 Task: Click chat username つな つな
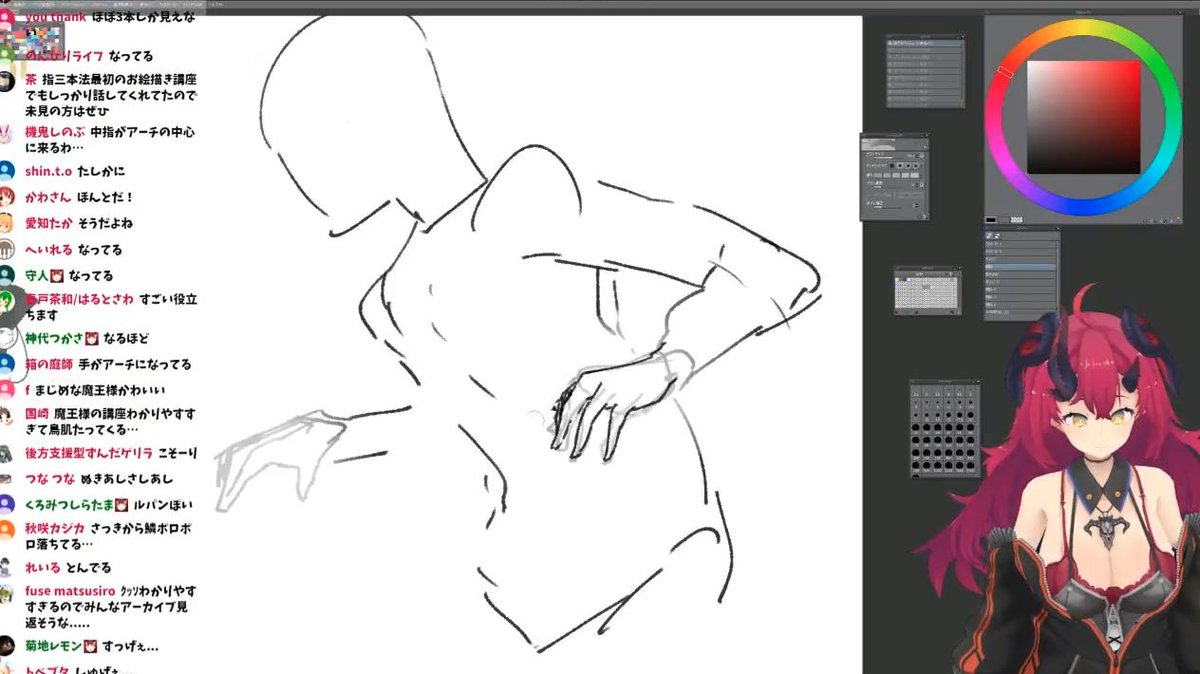click(x=50, y=479)
